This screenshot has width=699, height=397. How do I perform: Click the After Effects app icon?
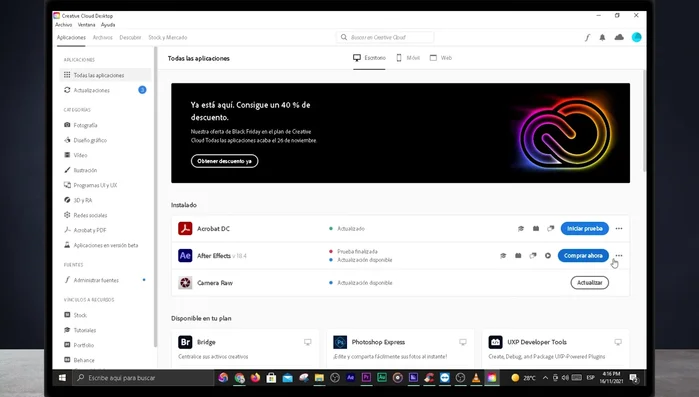[x=185, y=256]
